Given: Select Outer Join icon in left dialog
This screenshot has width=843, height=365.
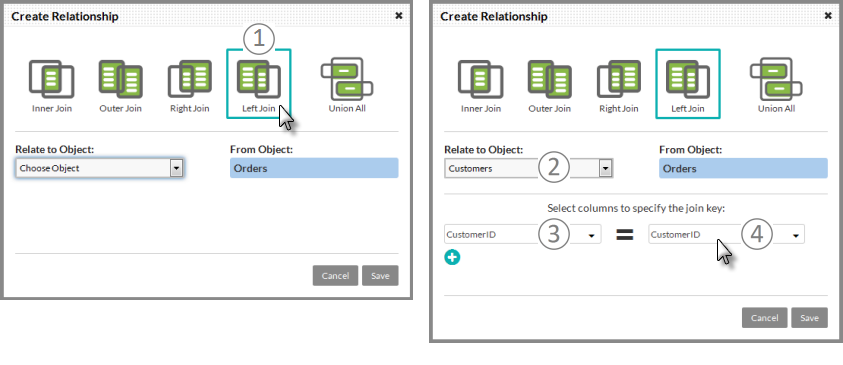Looking at the screenshot, I should click(x=120, y=79).
